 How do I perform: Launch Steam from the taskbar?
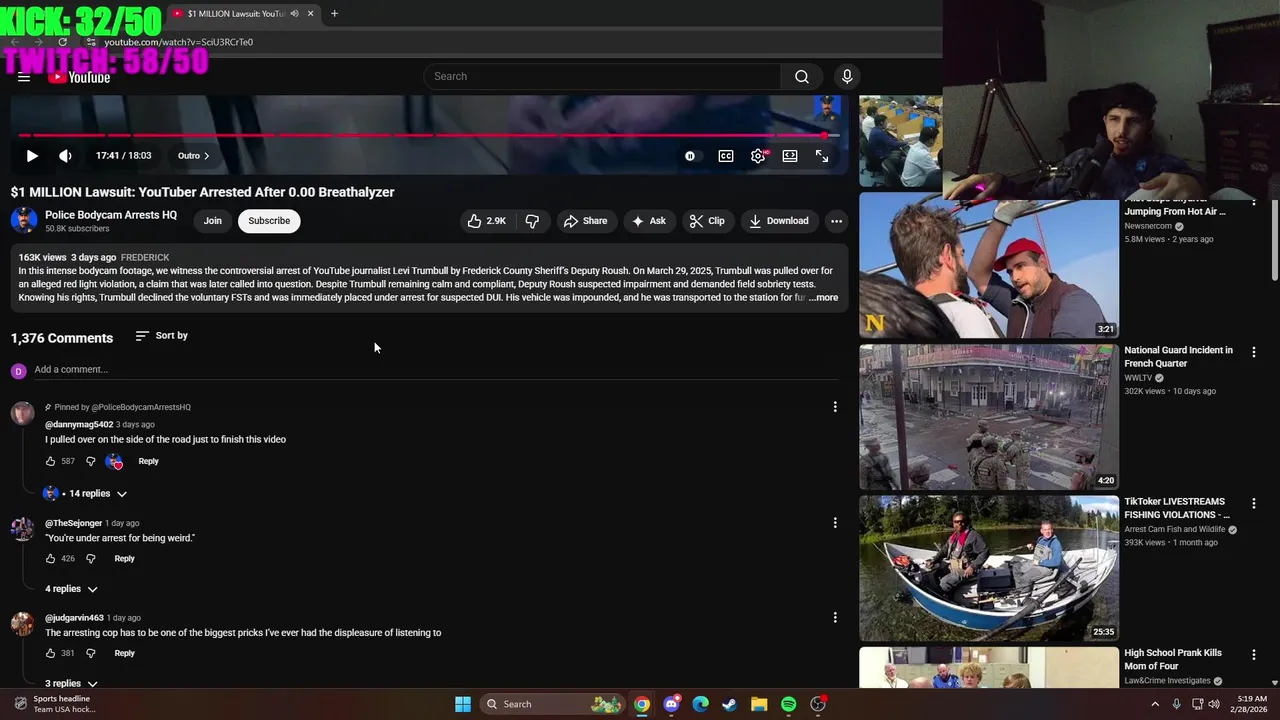[x=730, y=704]
